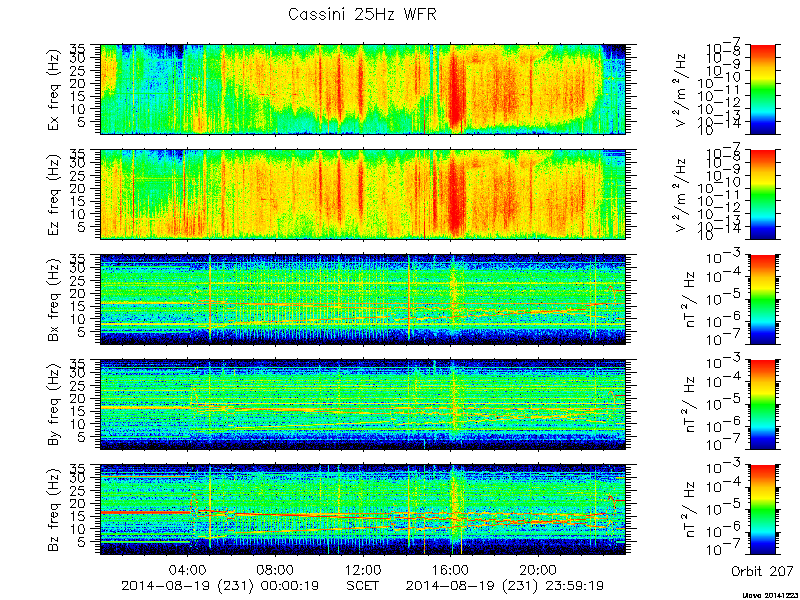
Task: Click the Bx panel color scale bar
Action: [762, 299]
